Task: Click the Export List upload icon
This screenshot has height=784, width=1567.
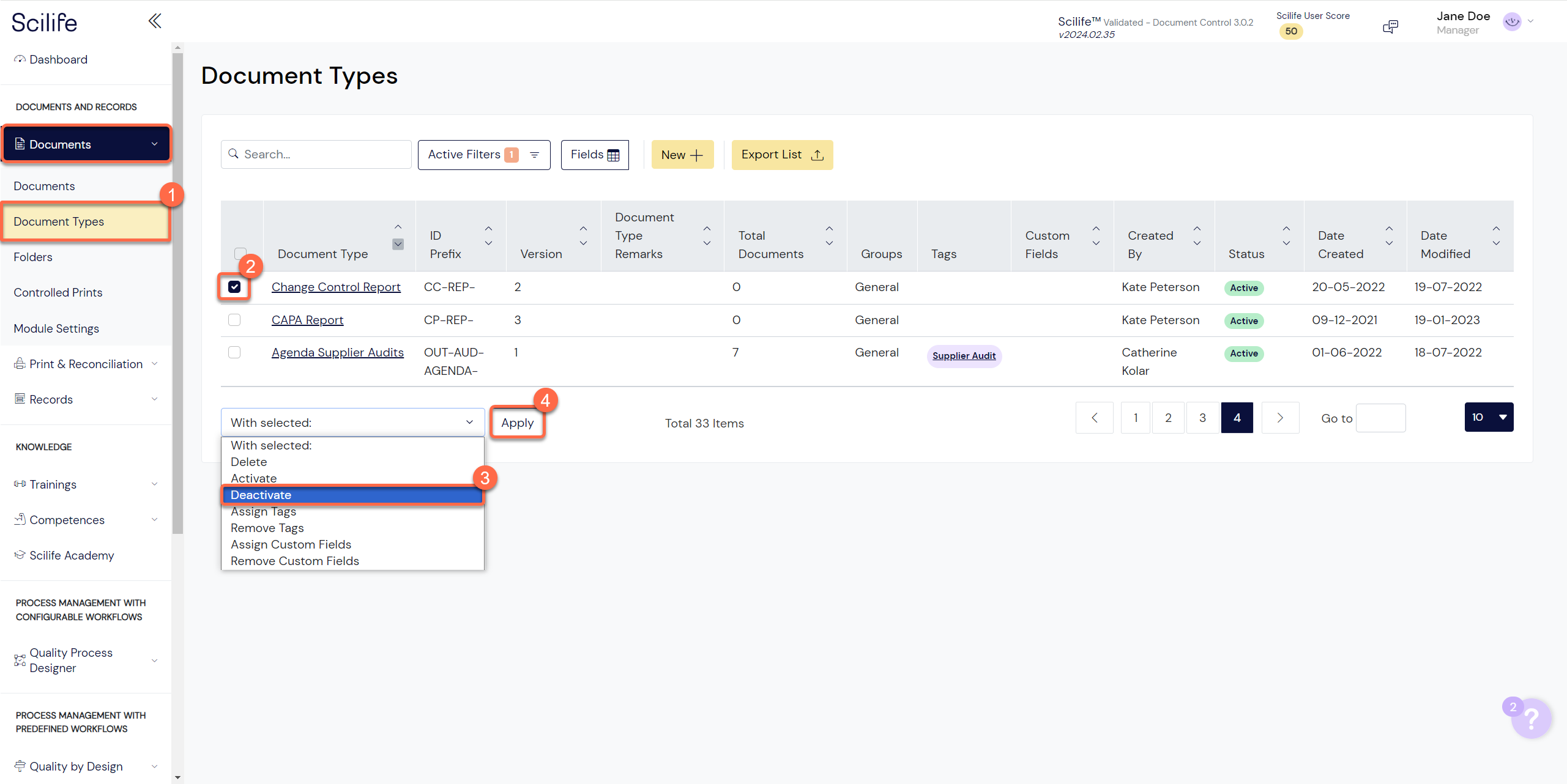Action: click(x=817, y=155)
